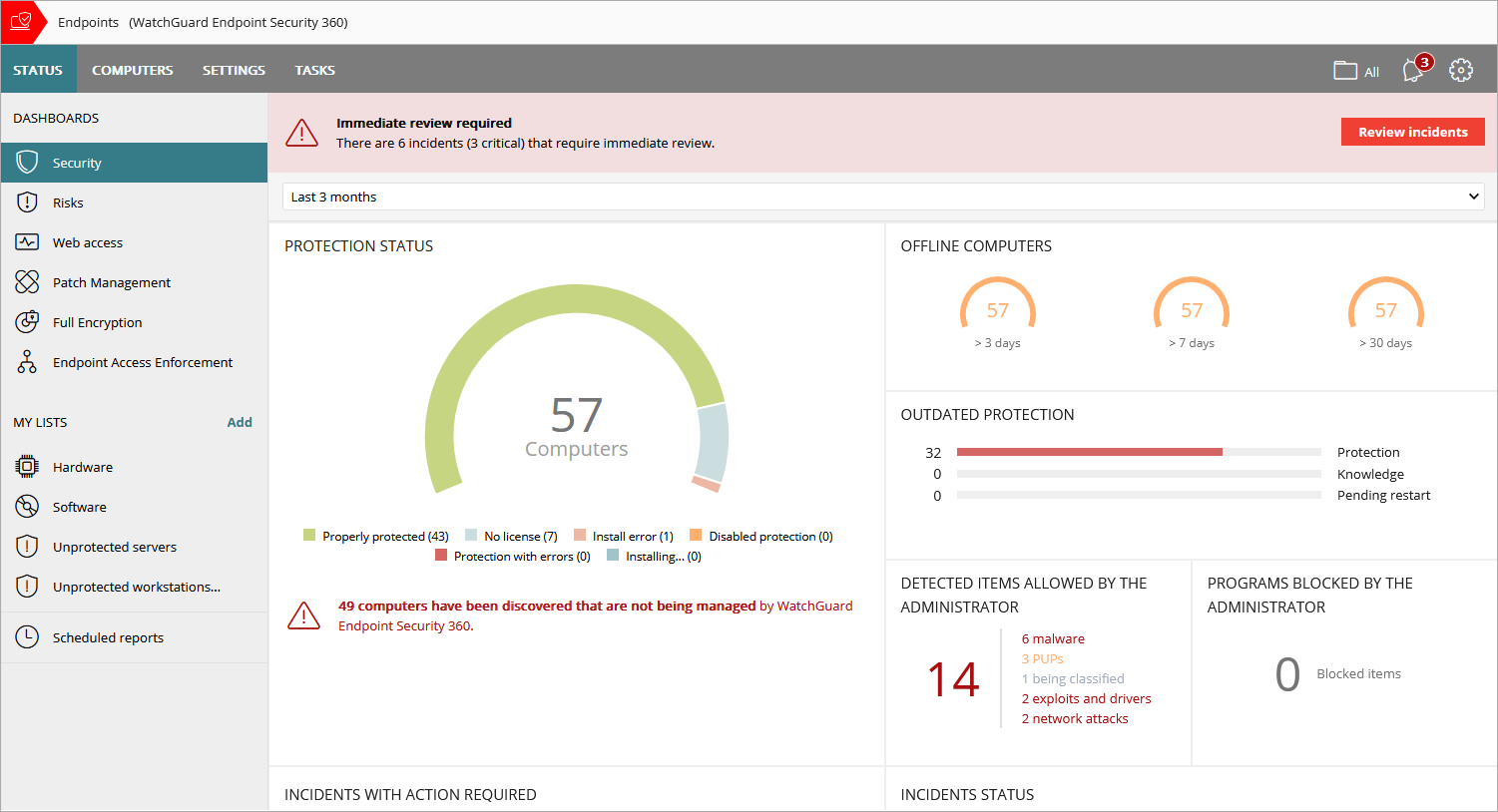
Task: Click the 0 Blocked items count
Action: (x=1287, y=674)
